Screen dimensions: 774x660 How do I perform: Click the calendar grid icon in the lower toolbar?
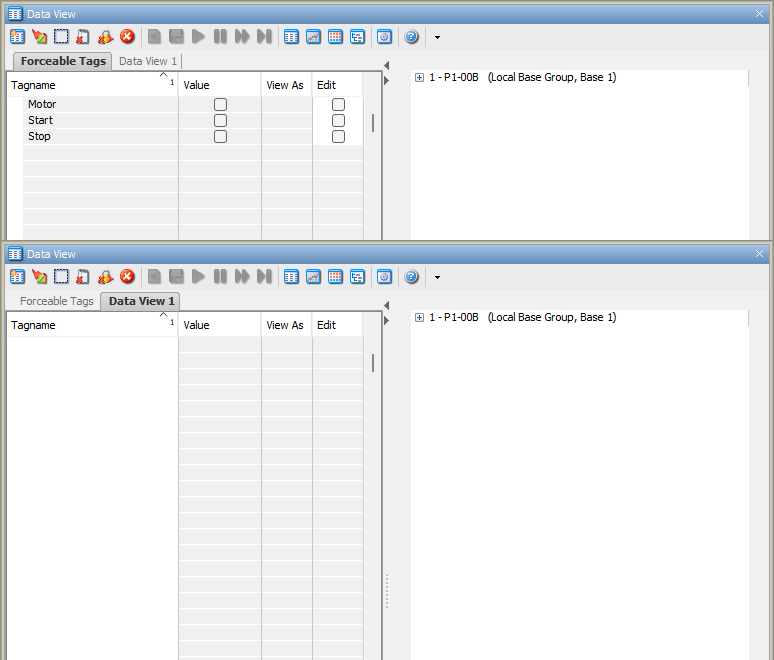point(335,277)
